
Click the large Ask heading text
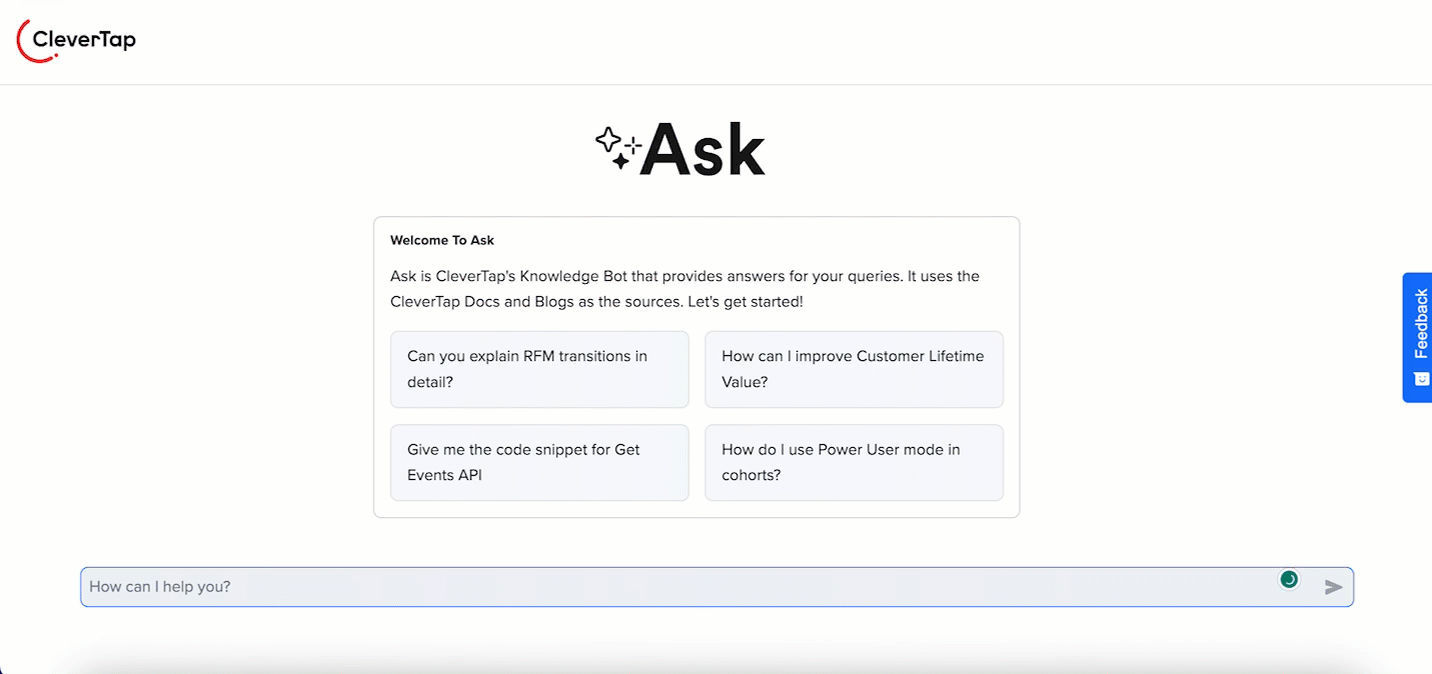pyautogui.click(x=702, y=150)
